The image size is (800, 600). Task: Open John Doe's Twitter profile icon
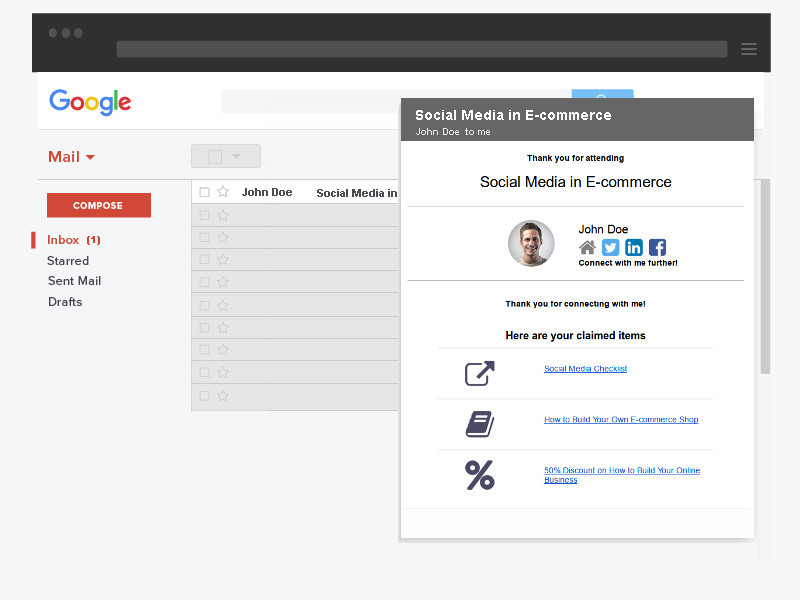tap(610, 247)
